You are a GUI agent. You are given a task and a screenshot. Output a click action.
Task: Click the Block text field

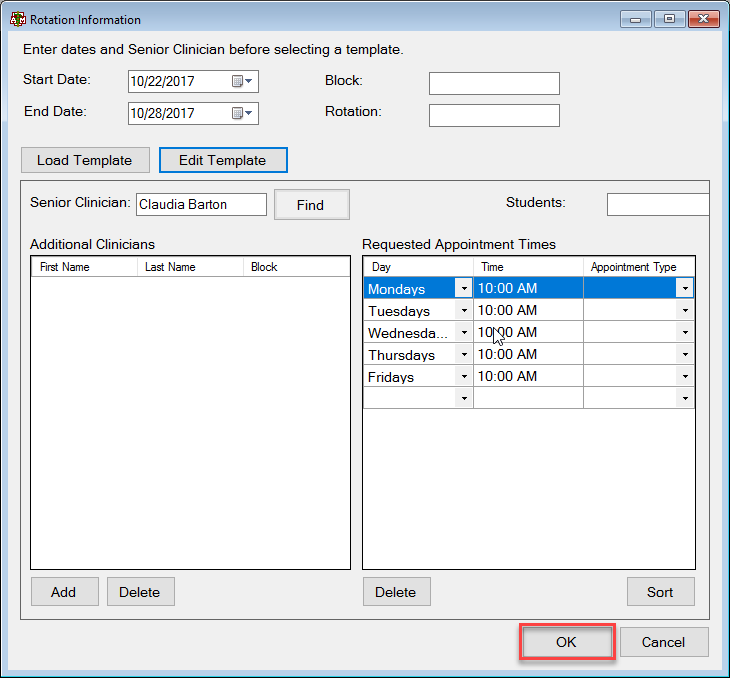494,83
